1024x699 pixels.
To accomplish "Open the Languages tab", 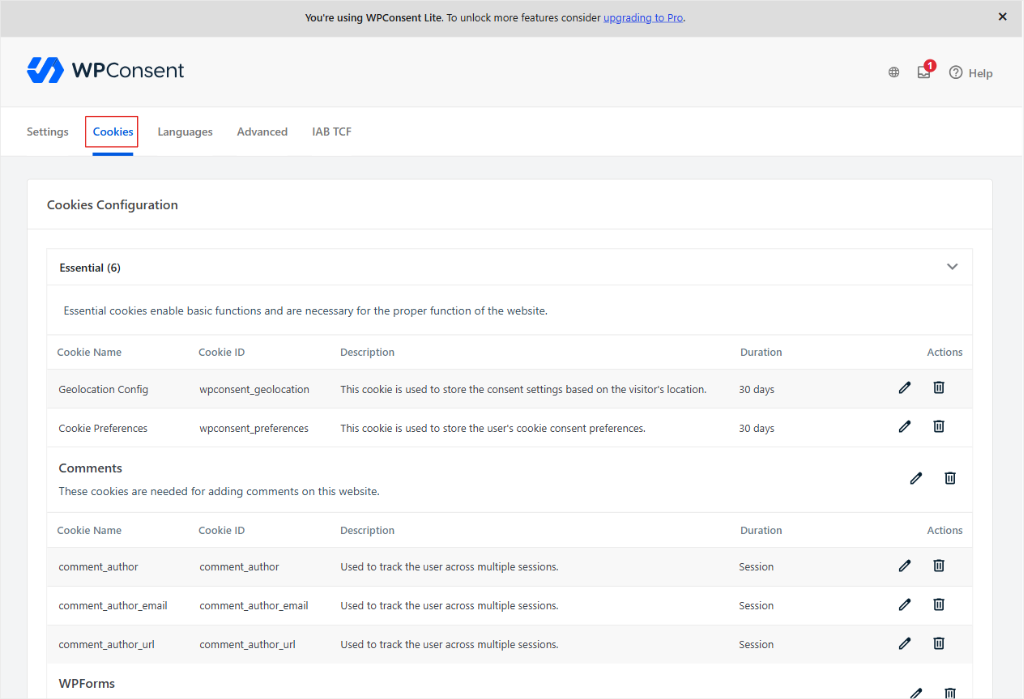I will pyautogui.click(x=185, y=131).
